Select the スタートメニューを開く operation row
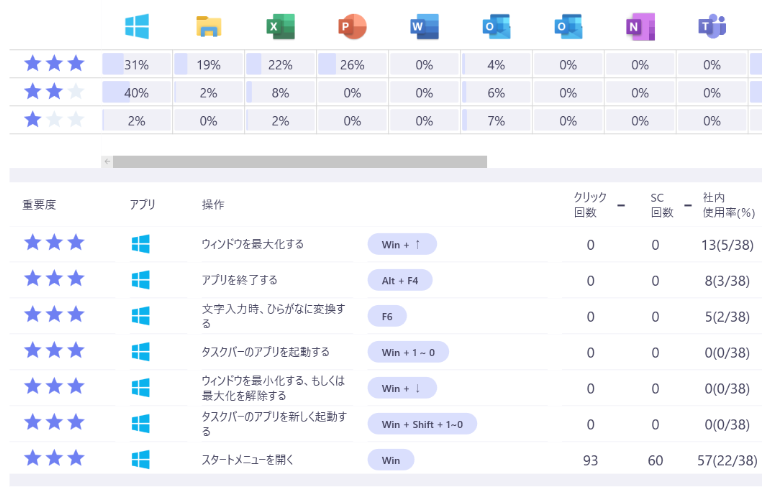Viewport: 777px width, 491px height. pos(251,460)
